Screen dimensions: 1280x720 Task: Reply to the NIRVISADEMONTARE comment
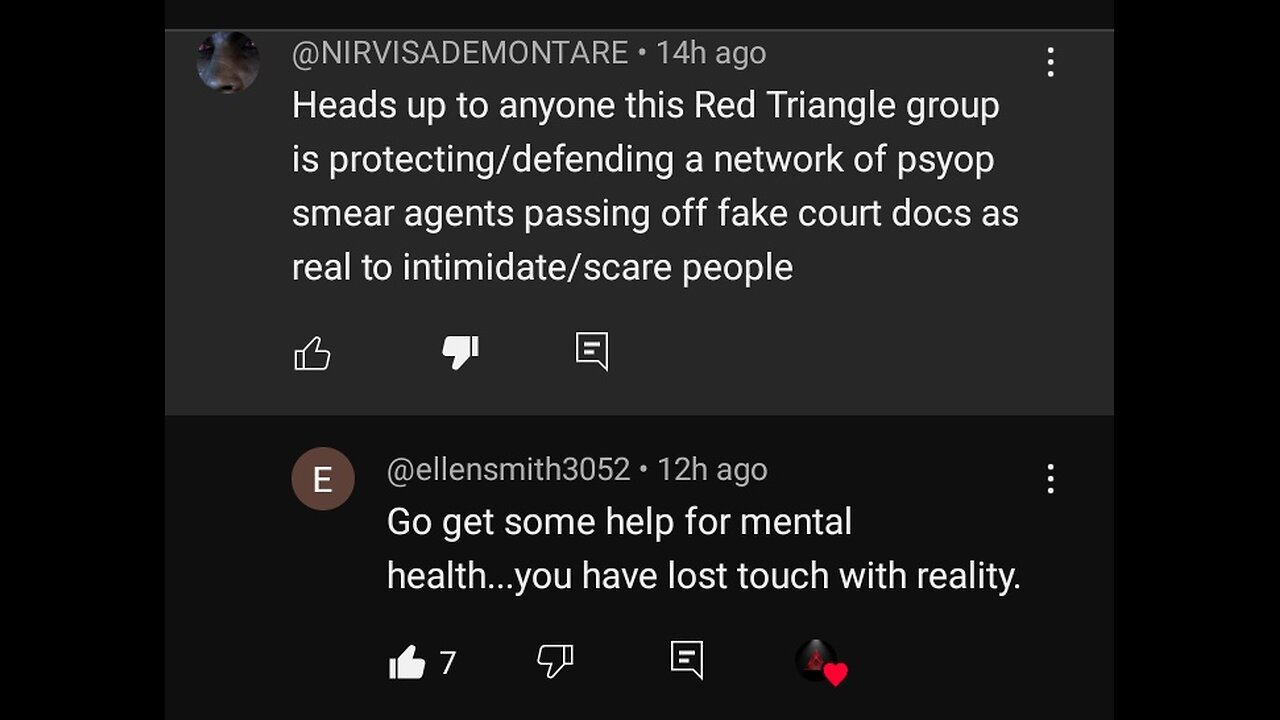coord(592,351)
